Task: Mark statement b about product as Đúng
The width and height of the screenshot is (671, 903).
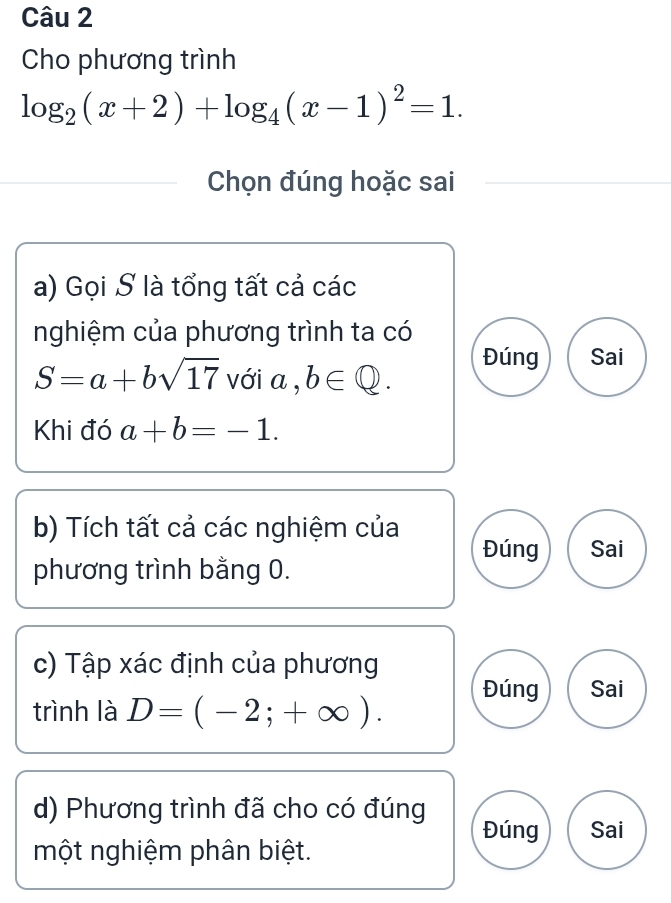Action: (511, 549)
